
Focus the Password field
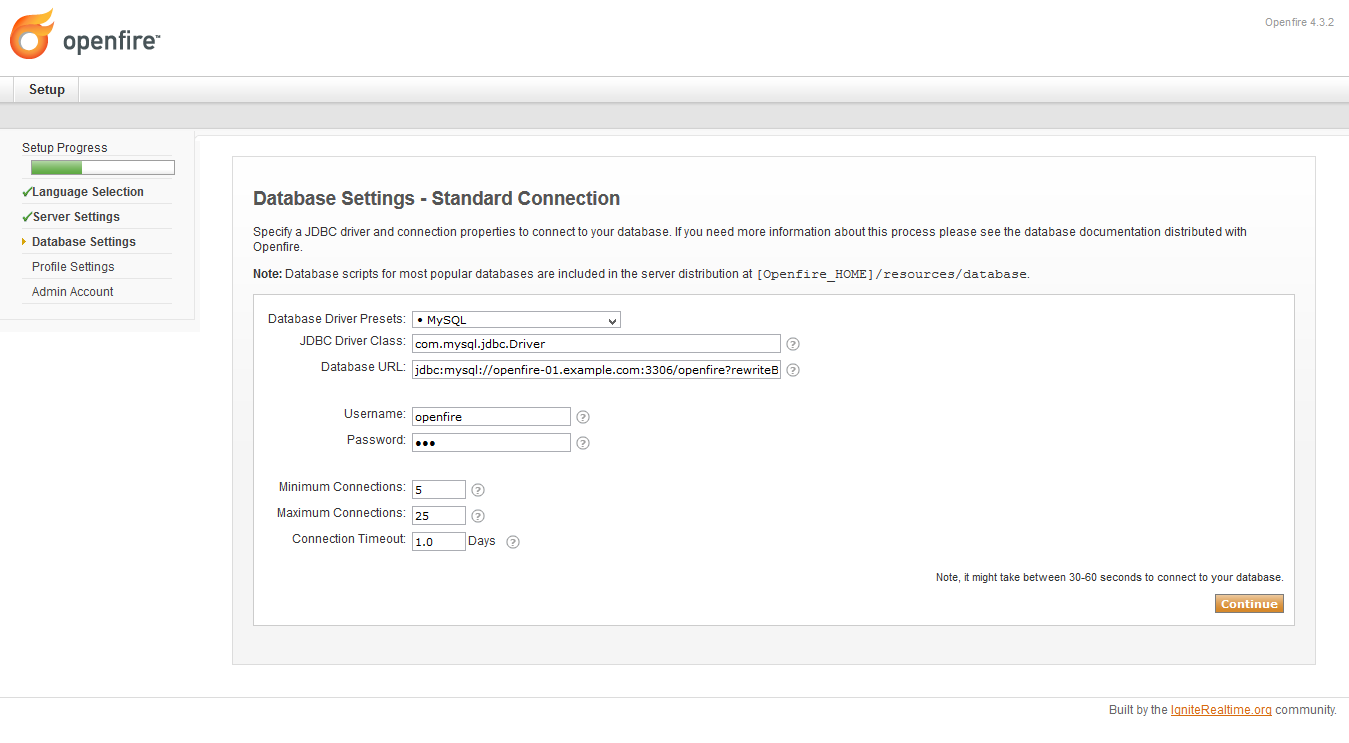(x=491, y=443)
